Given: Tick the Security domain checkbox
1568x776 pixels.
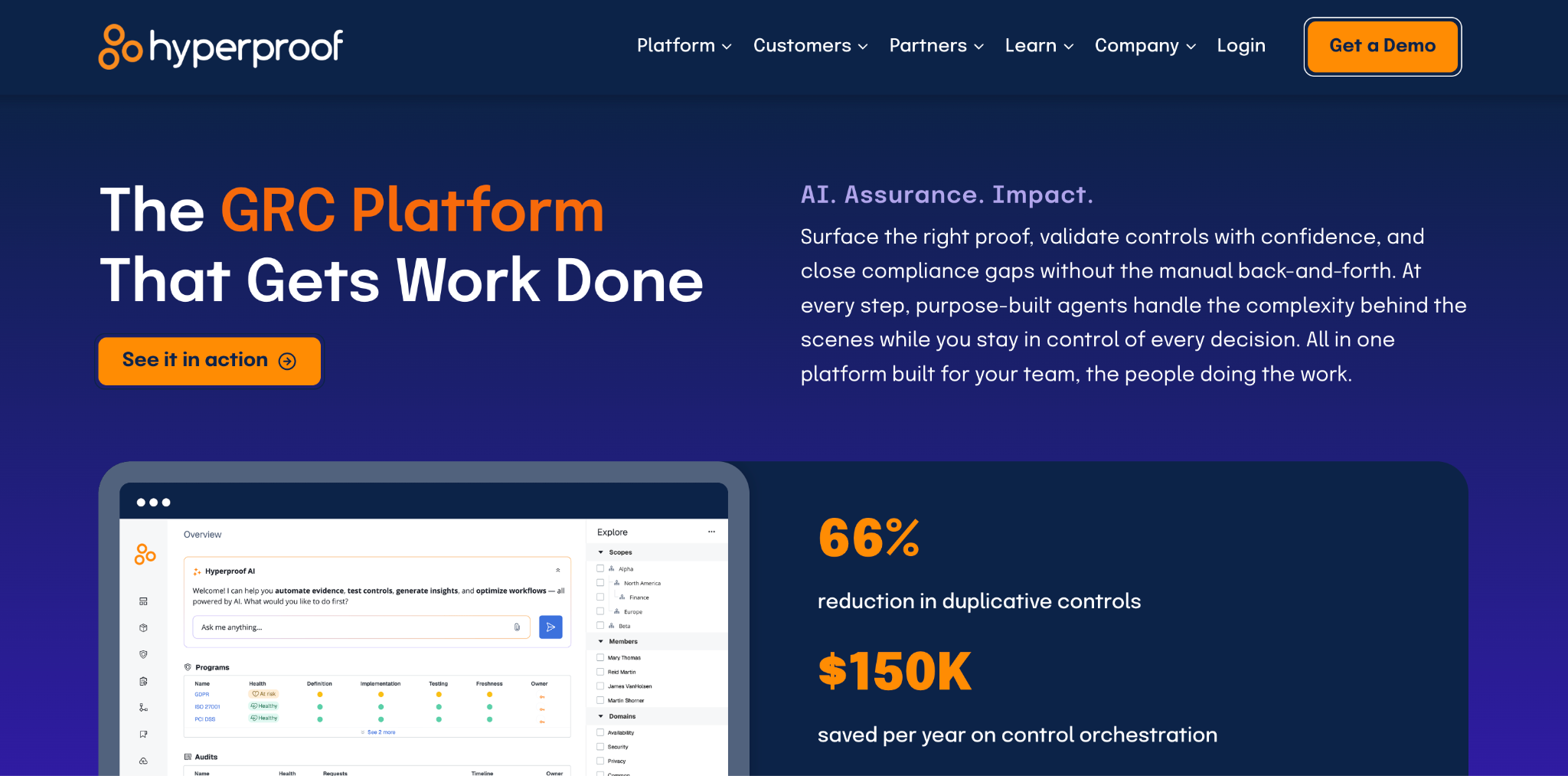Looking at the screenshot, I should click(x=600, y=747).
